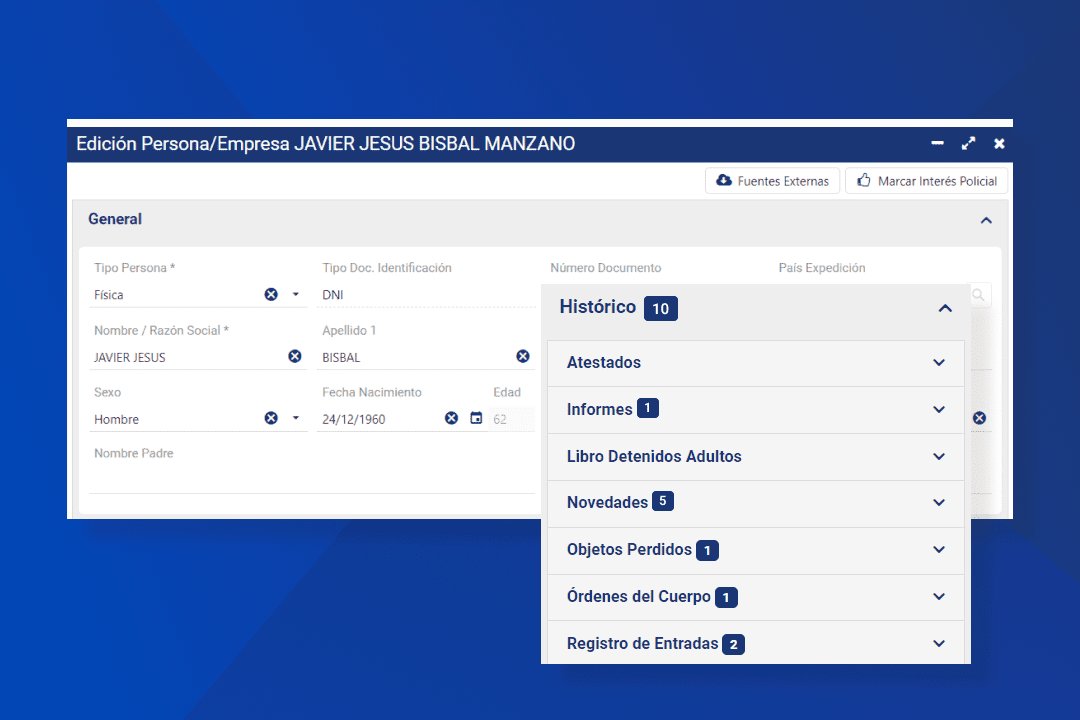
Task: Close the Edición Persona/Empresa window
Action: tap(999, 143)
